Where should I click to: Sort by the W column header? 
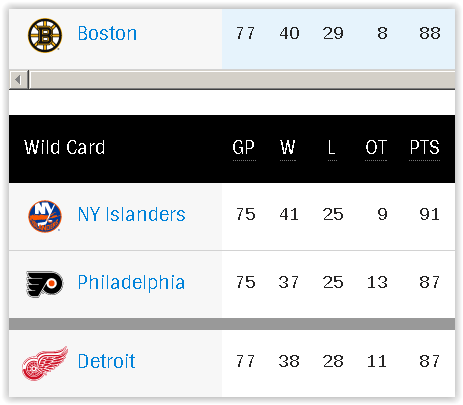(x=288, y=148)
